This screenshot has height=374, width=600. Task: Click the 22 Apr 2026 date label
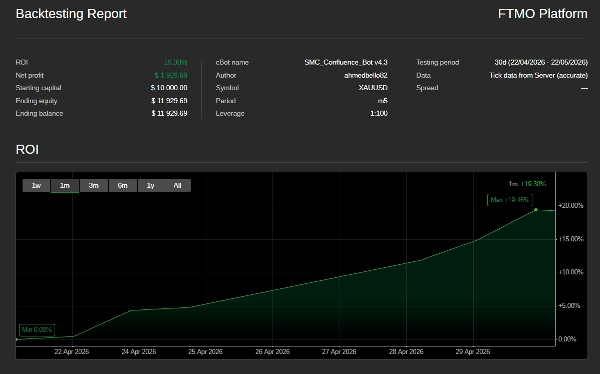[72, 351]
